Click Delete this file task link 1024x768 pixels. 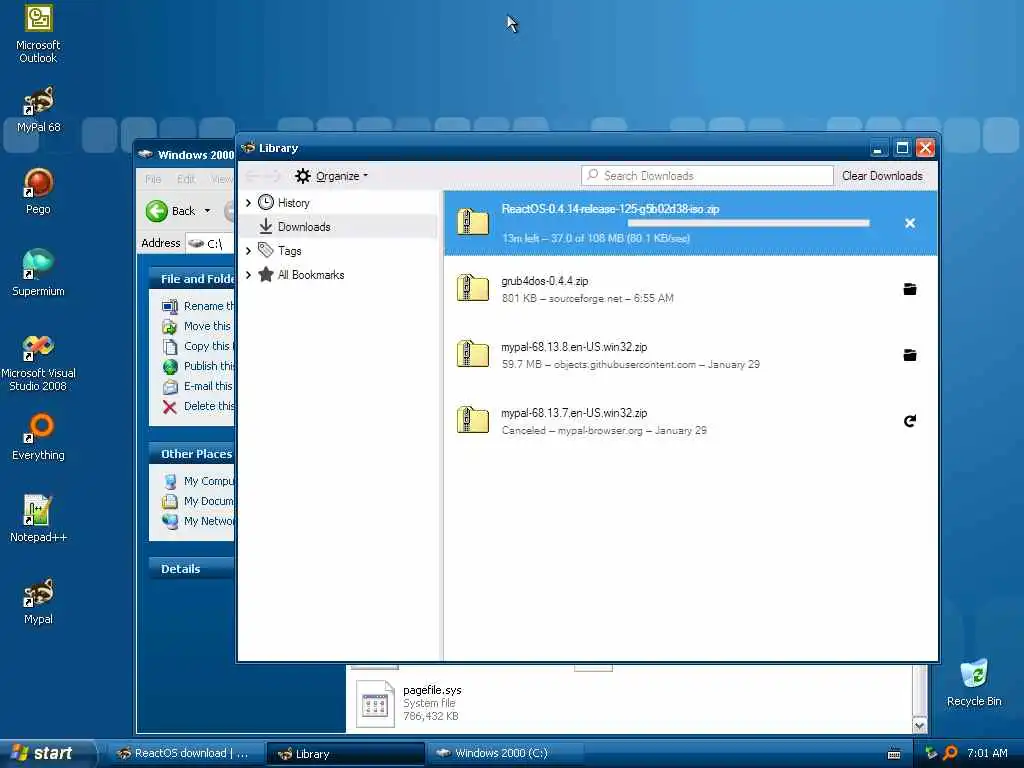pos(199,406)
